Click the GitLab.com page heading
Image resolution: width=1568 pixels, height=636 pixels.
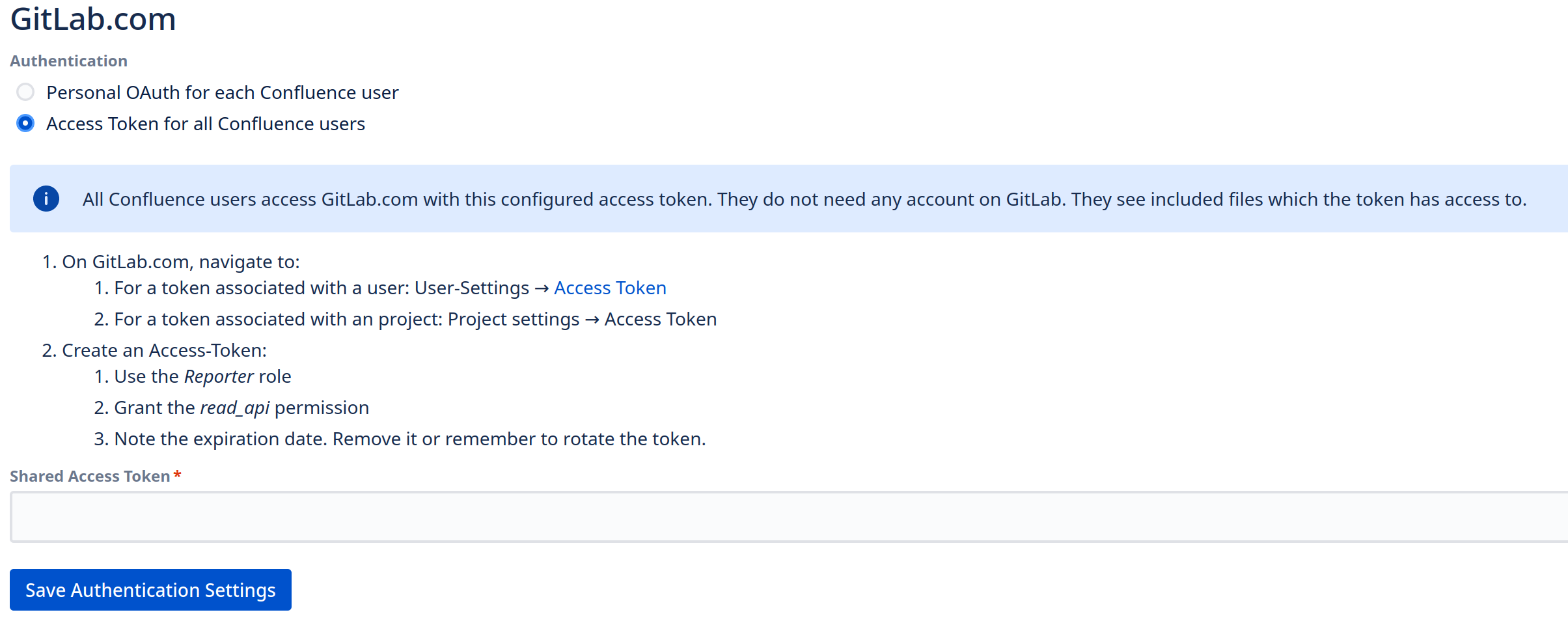click(93, 20)
